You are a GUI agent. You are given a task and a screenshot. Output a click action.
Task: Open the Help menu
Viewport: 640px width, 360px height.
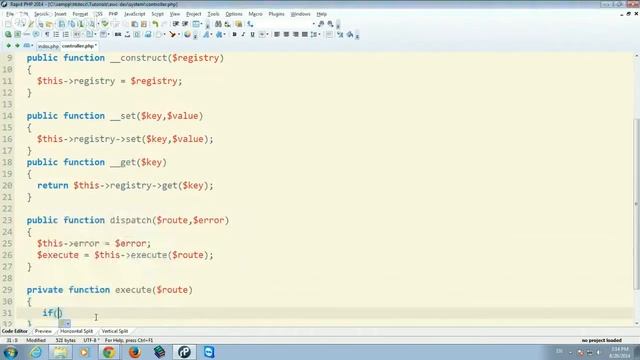[x=322, y=14]
